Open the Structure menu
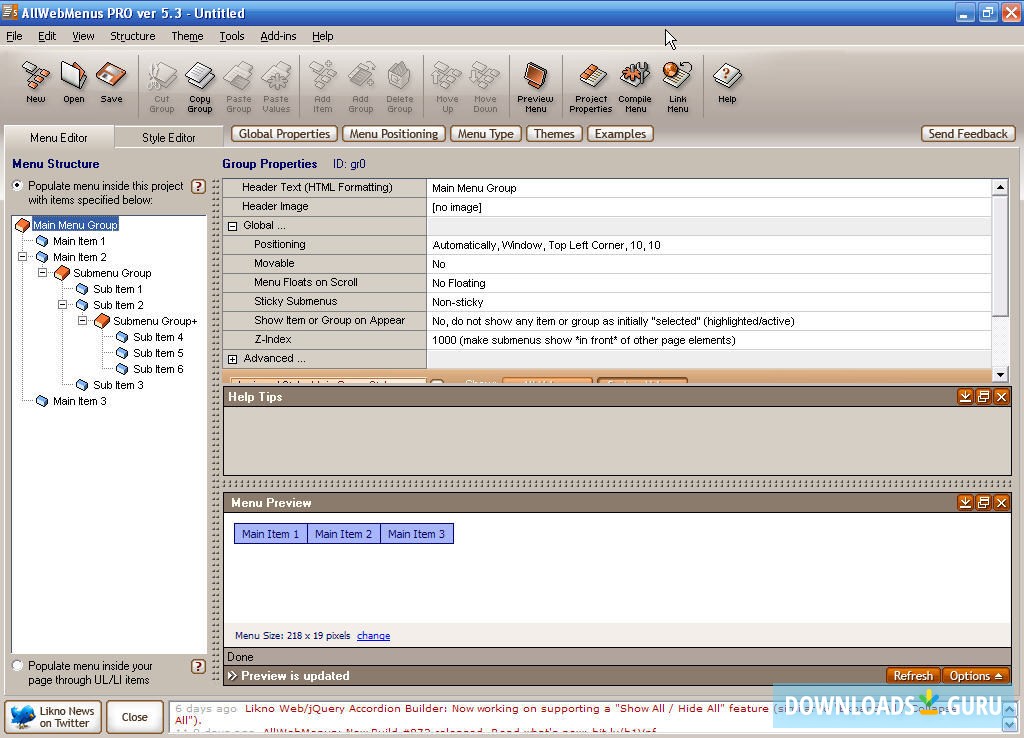1024x738 pixels. click(132, 36)
